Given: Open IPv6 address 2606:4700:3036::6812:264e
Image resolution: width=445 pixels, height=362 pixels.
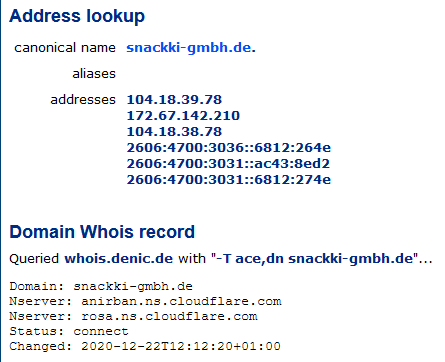Looking at the screenshot, I should [229, 148].
